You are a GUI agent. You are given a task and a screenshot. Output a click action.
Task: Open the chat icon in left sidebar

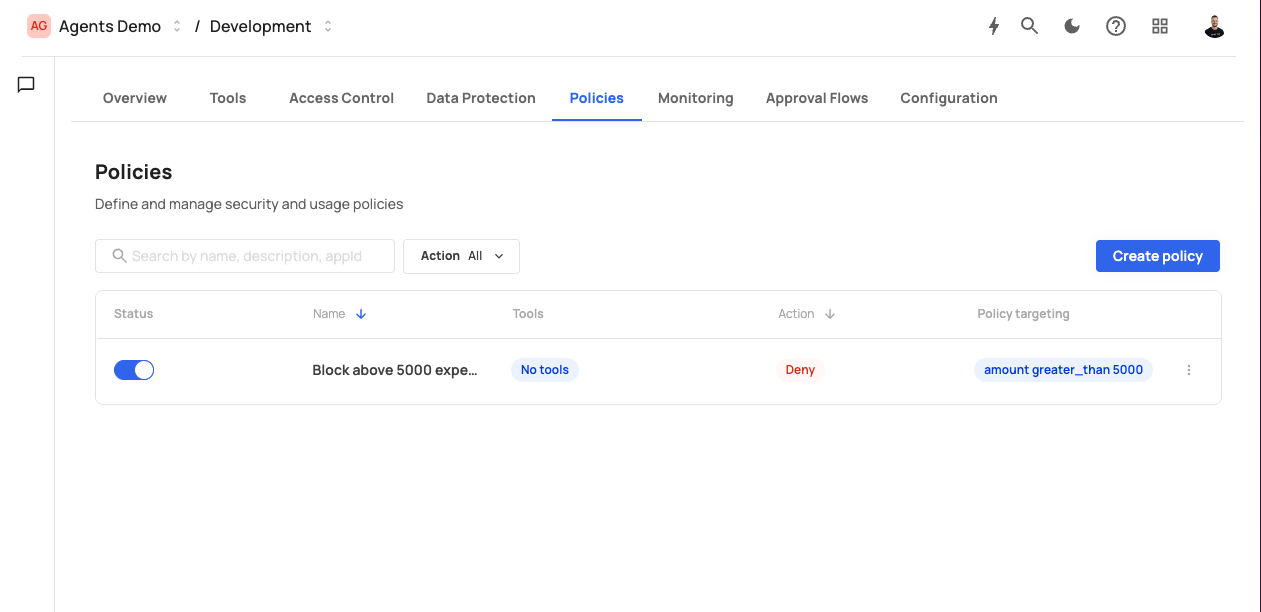[27, 85]
